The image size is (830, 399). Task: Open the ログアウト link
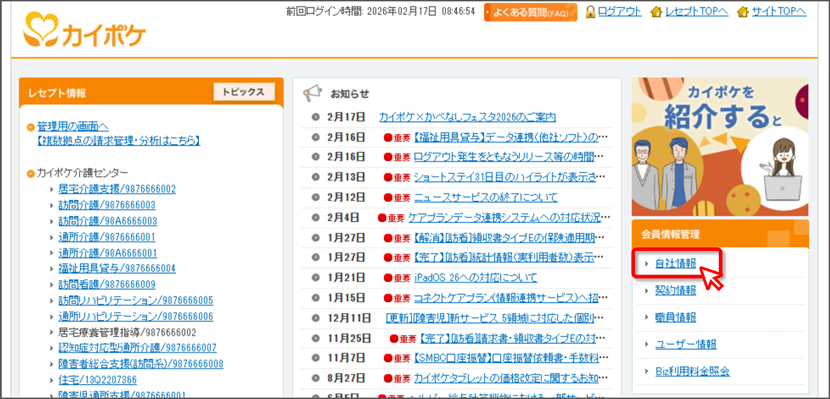pos(620,11)
